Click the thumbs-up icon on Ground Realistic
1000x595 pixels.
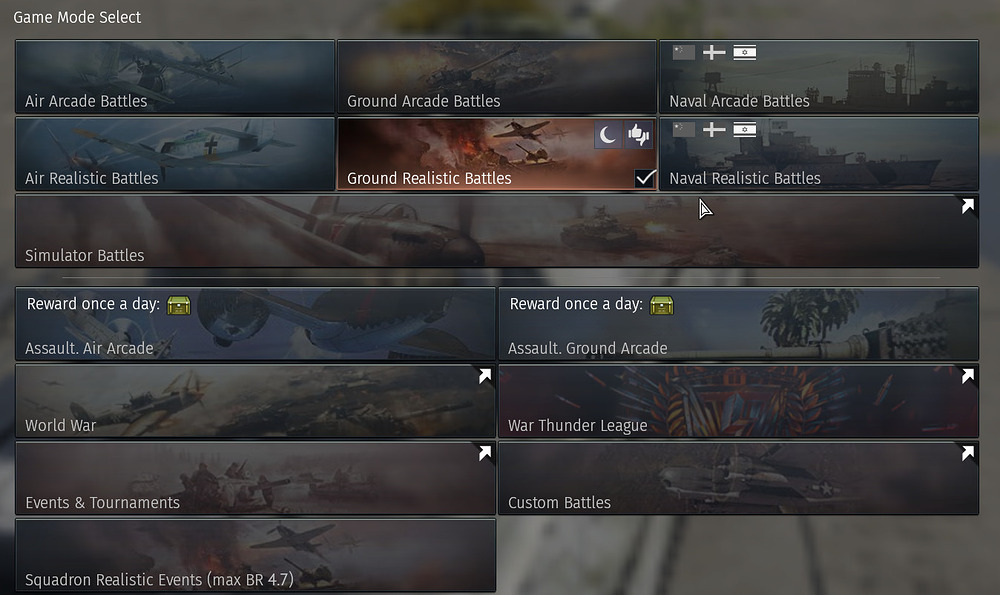click(x=638, y=135)
